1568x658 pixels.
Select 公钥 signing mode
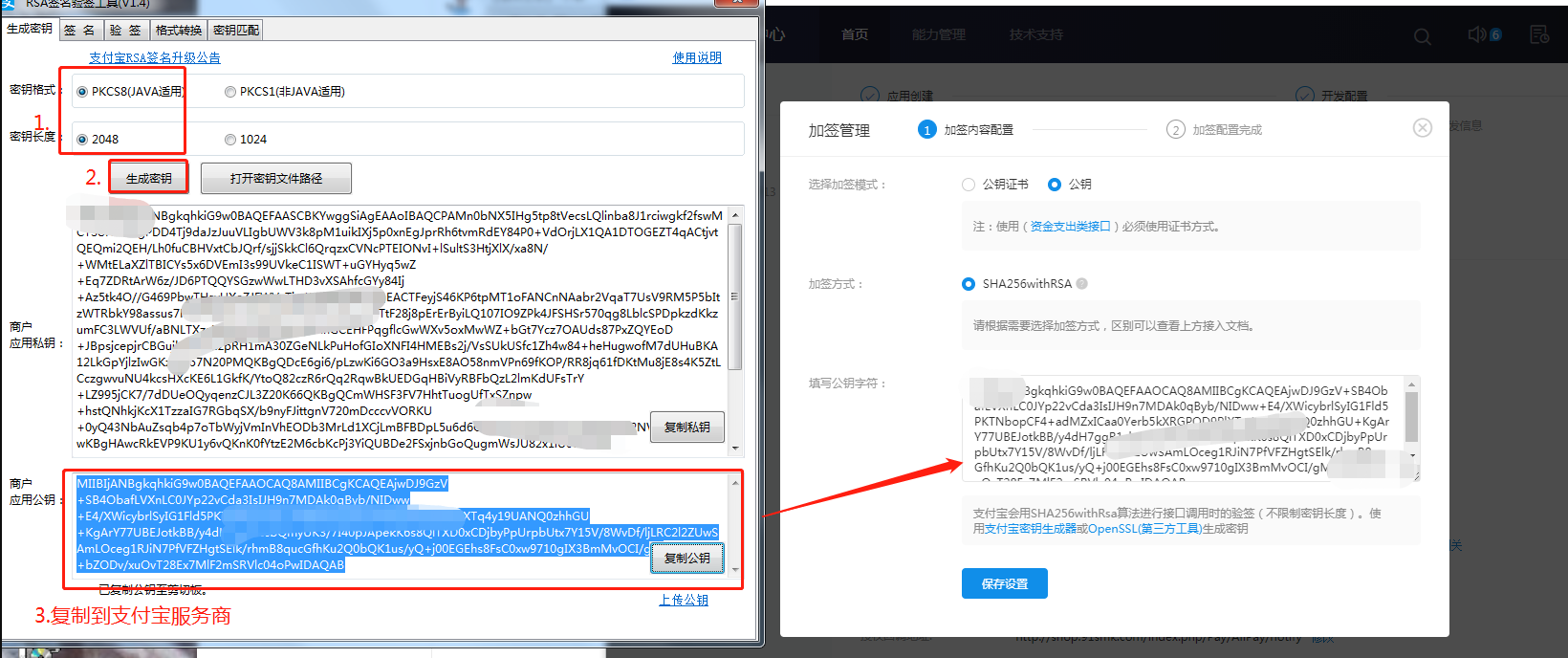point(1070,185)
